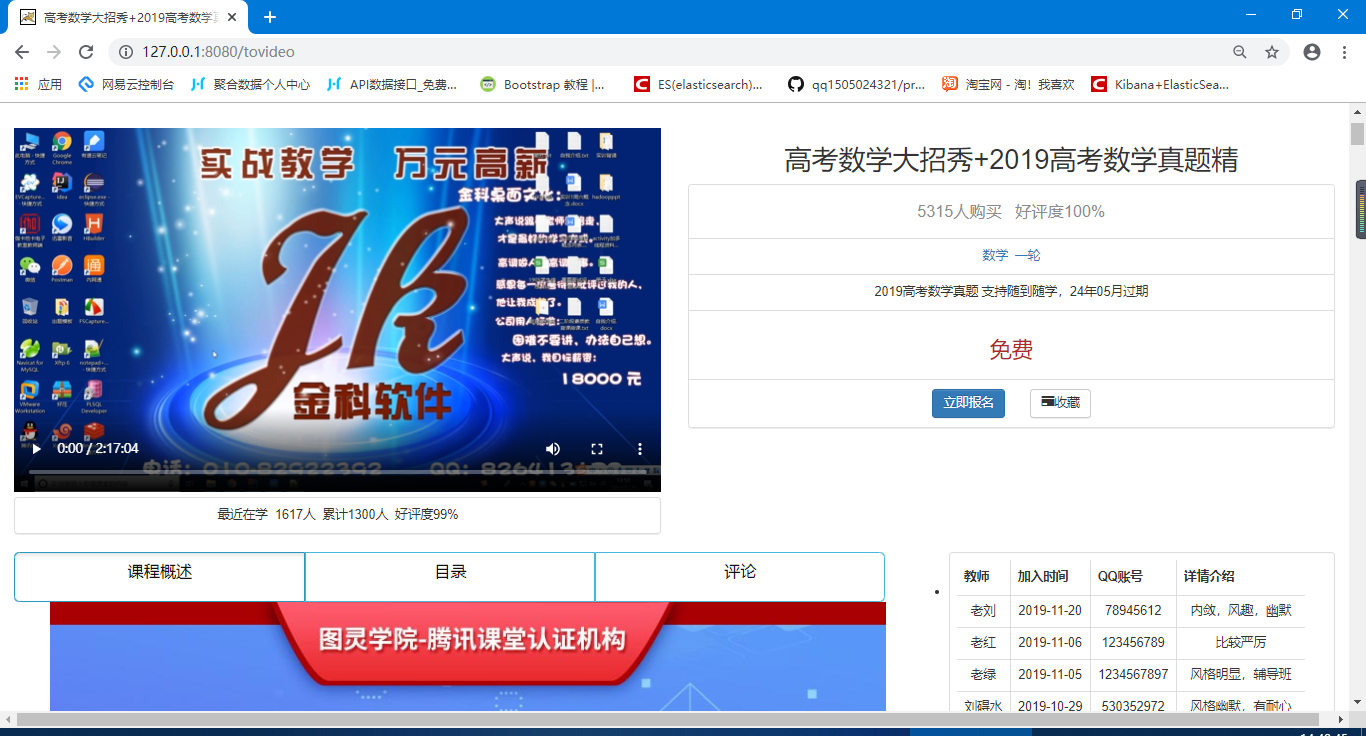
Task: Open the Chrome profile avatar
Action: click(x=1312, y=52)
